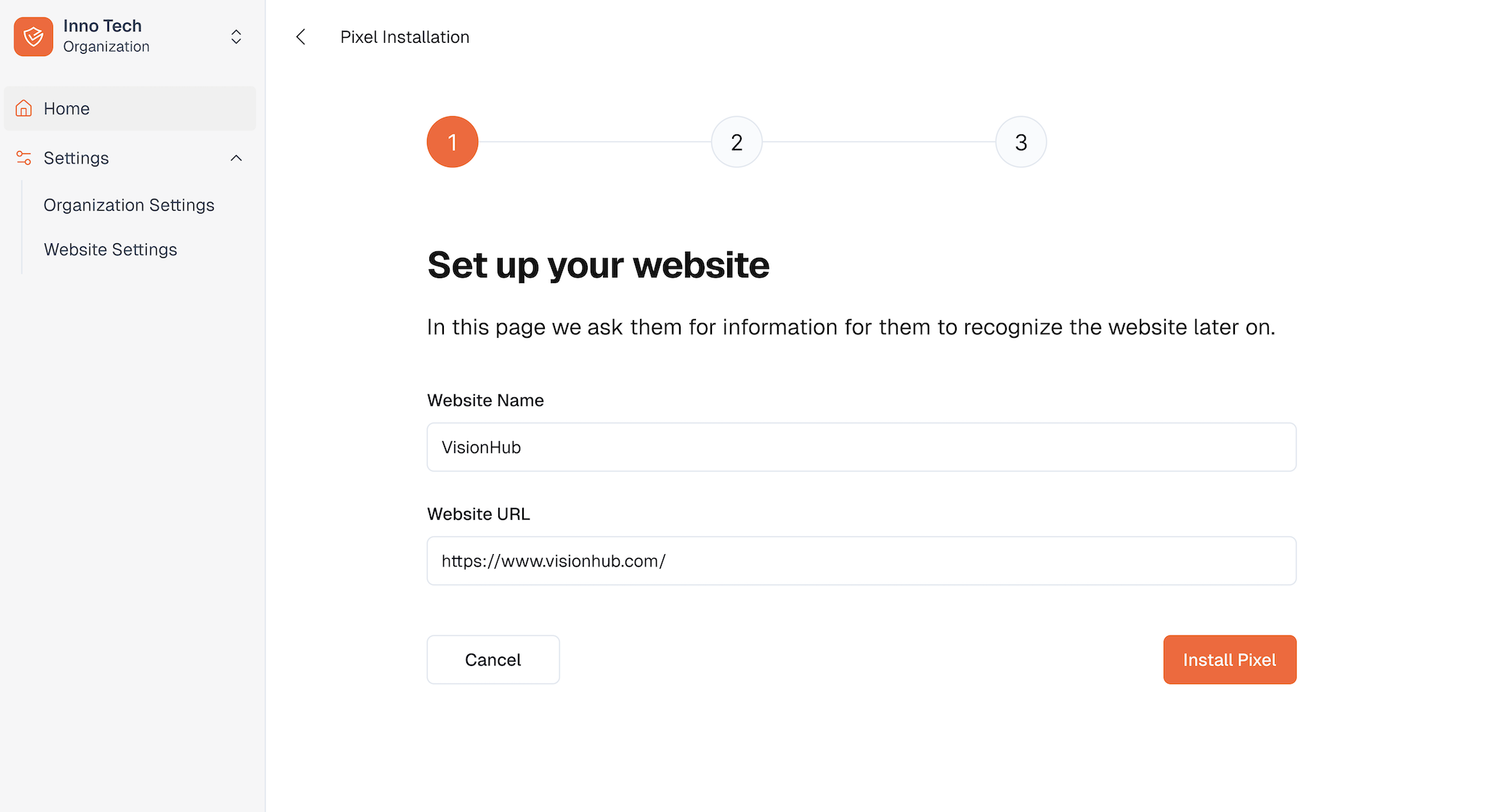Select step 1 circle

click(x=453, y=142)
